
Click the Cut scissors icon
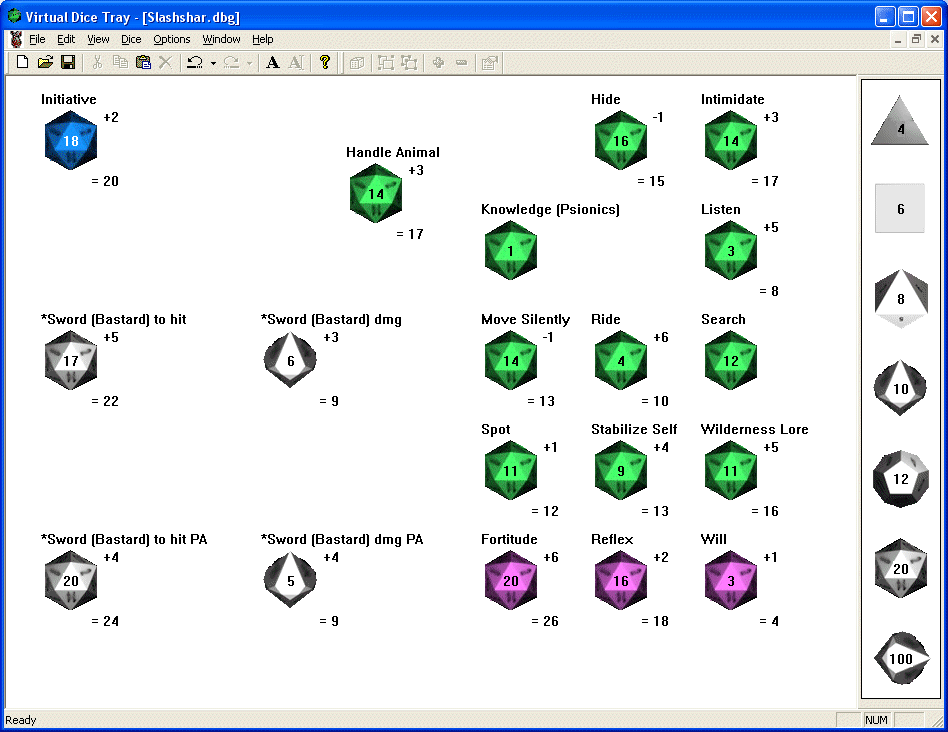pyautogui.click(x=97, y=62)
